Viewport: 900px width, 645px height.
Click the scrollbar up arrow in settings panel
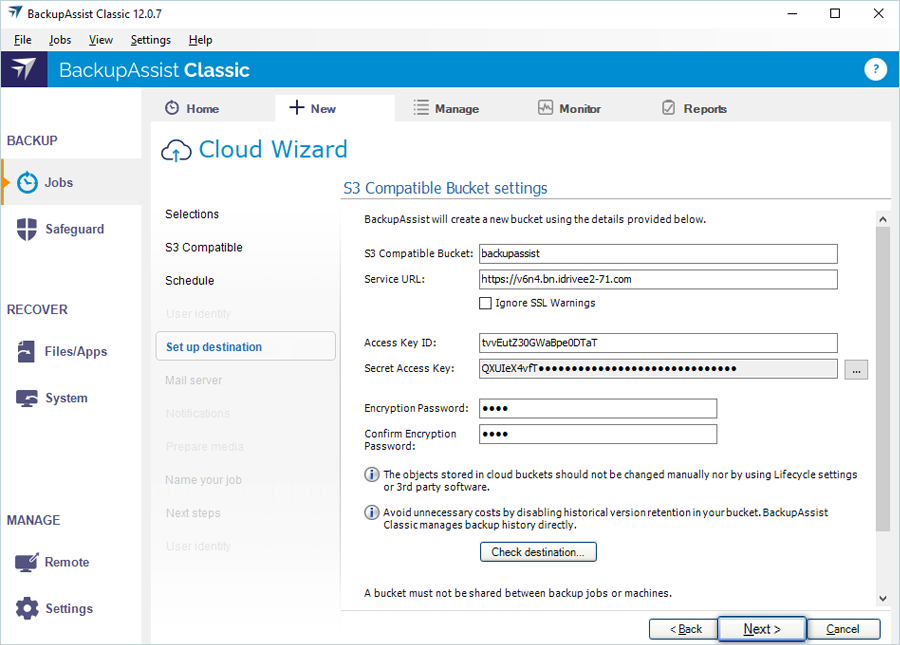coord(883,219)
